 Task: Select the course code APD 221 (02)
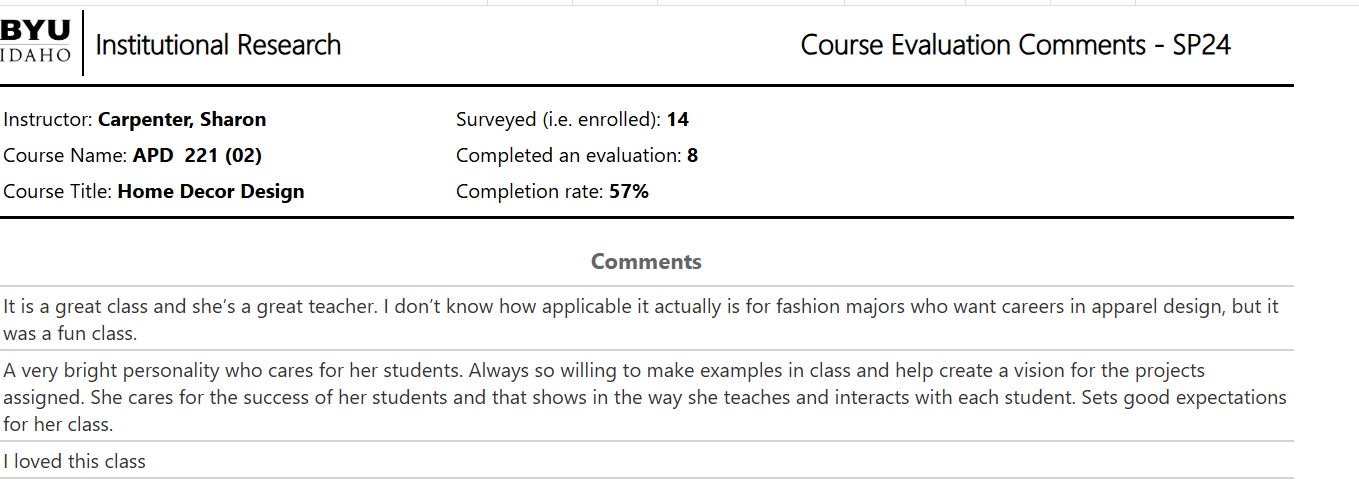pos(197,156)
